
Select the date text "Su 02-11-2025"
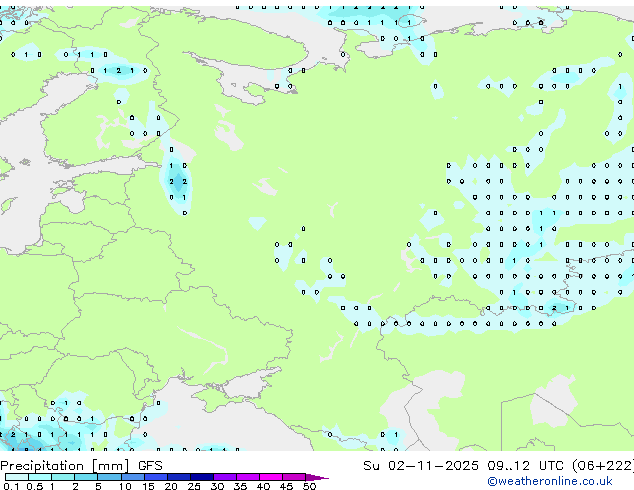pyautogui.click(x=421, y=466)
